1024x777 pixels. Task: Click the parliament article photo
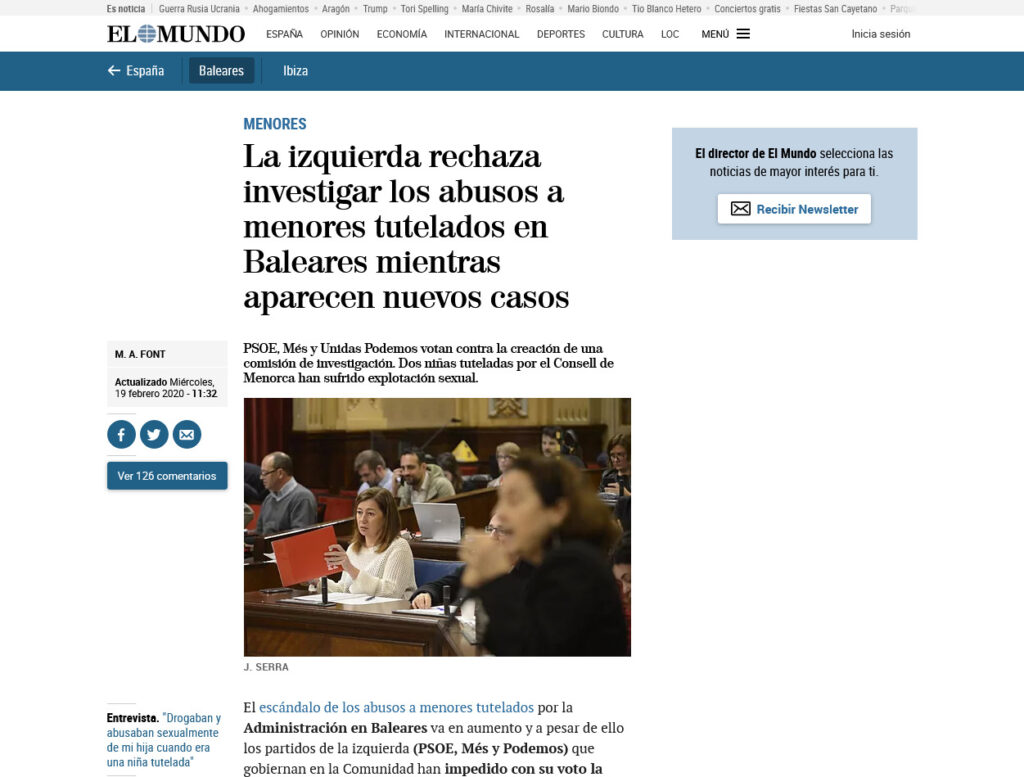click(x=437, y=527)
